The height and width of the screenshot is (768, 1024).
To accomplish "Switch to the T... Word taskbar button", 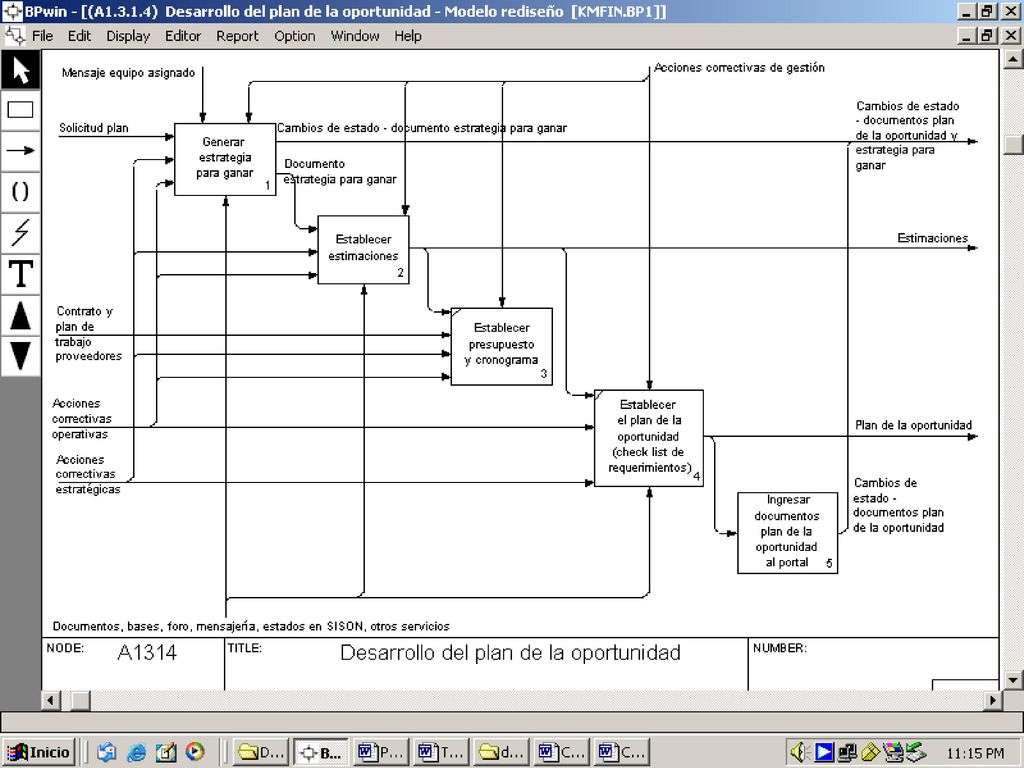I will point(441,752).
